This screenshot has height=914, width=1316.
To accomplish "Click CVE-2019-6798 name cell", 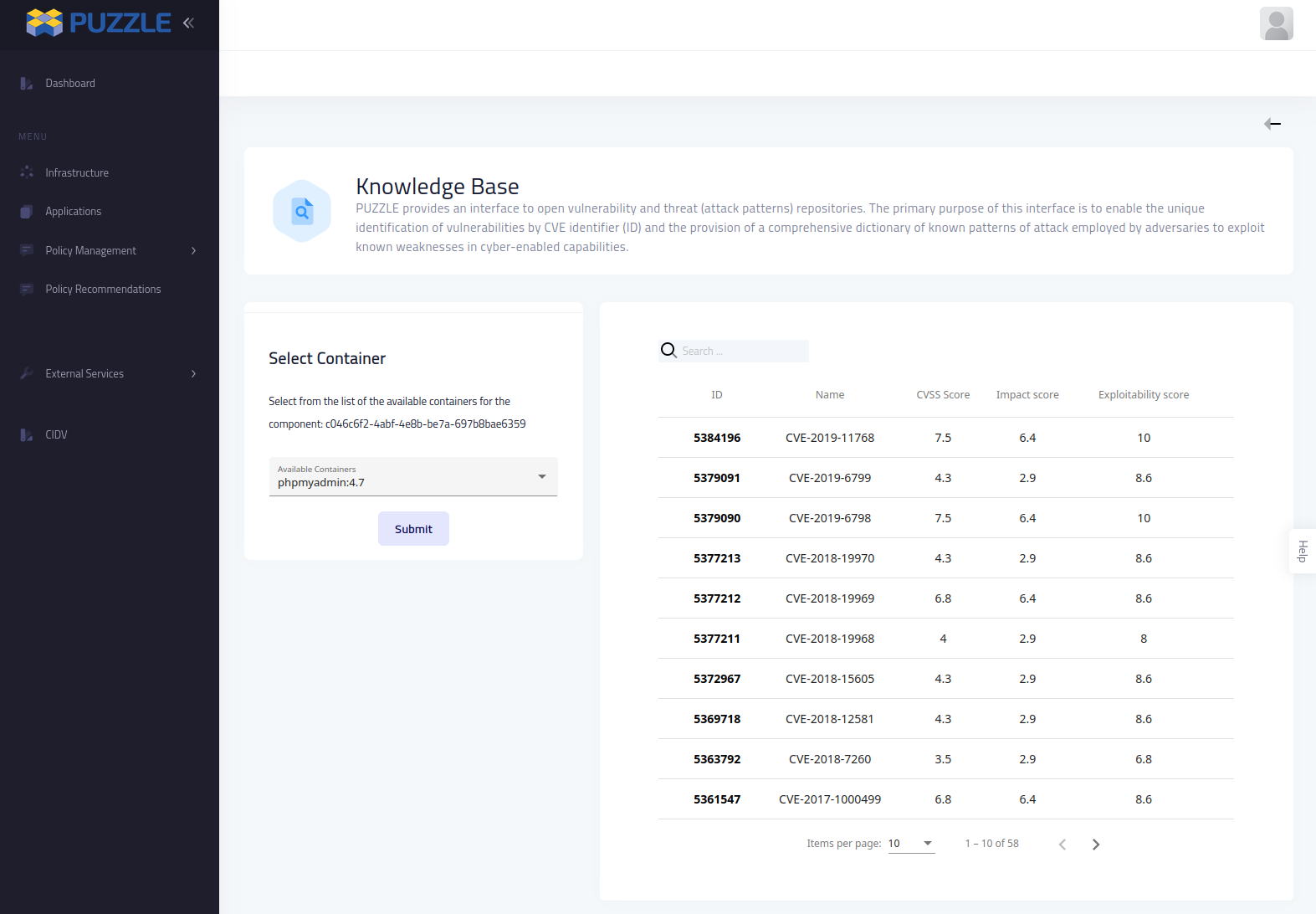I will (x=830, y=518).
